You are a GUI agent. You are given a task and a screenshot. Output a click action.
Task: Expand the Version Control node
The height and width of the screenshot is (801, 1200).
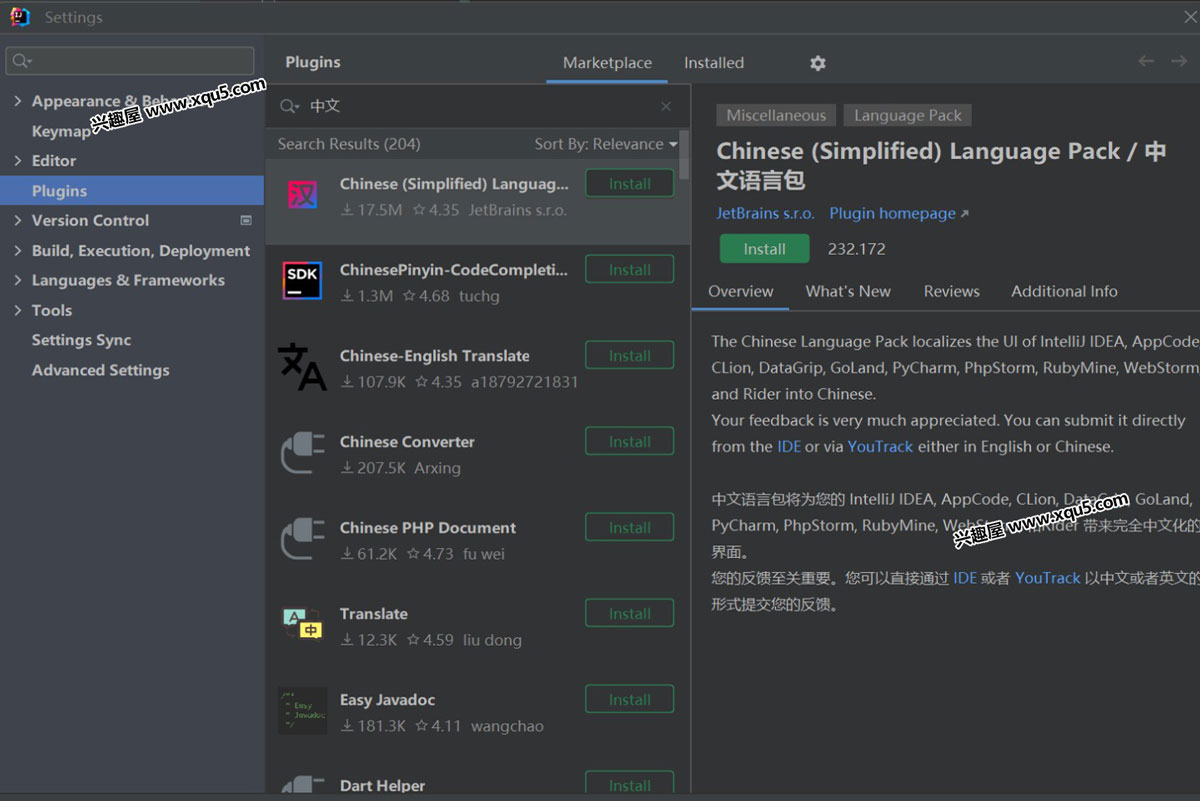click(17, 220)
